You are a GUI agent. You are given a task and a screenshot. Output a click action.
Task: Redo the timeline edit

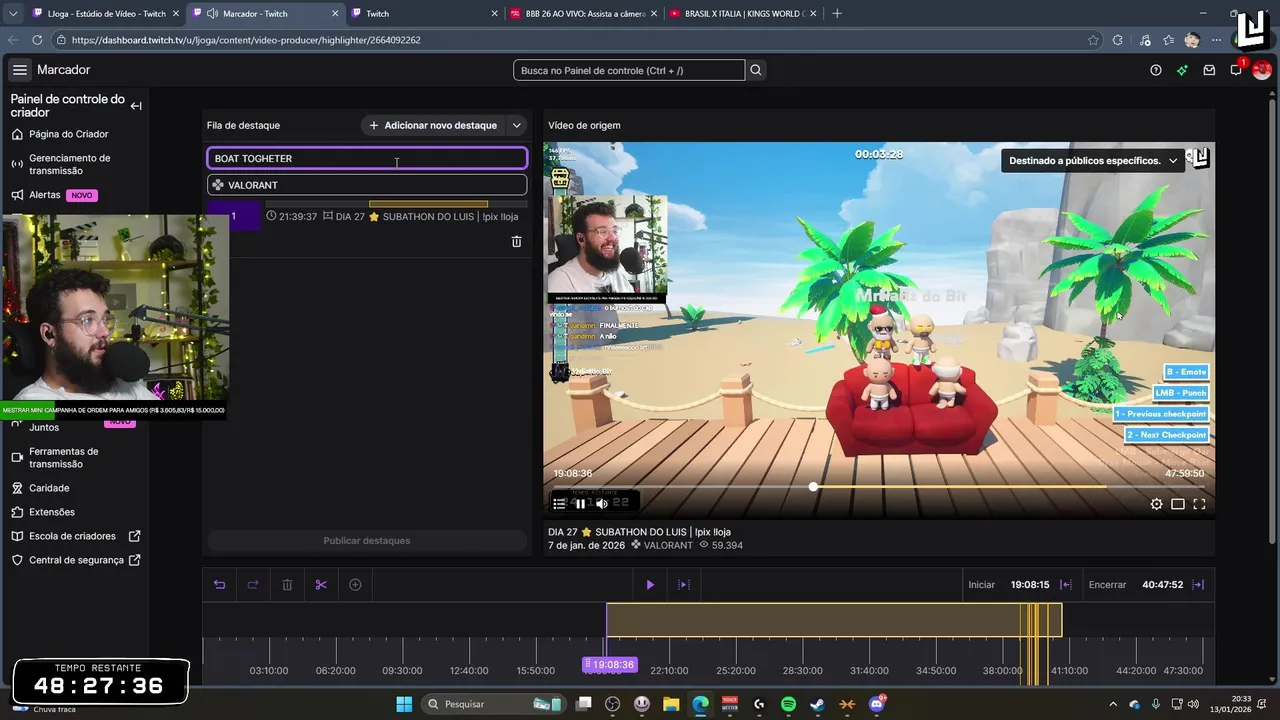(x=253, y=585)
